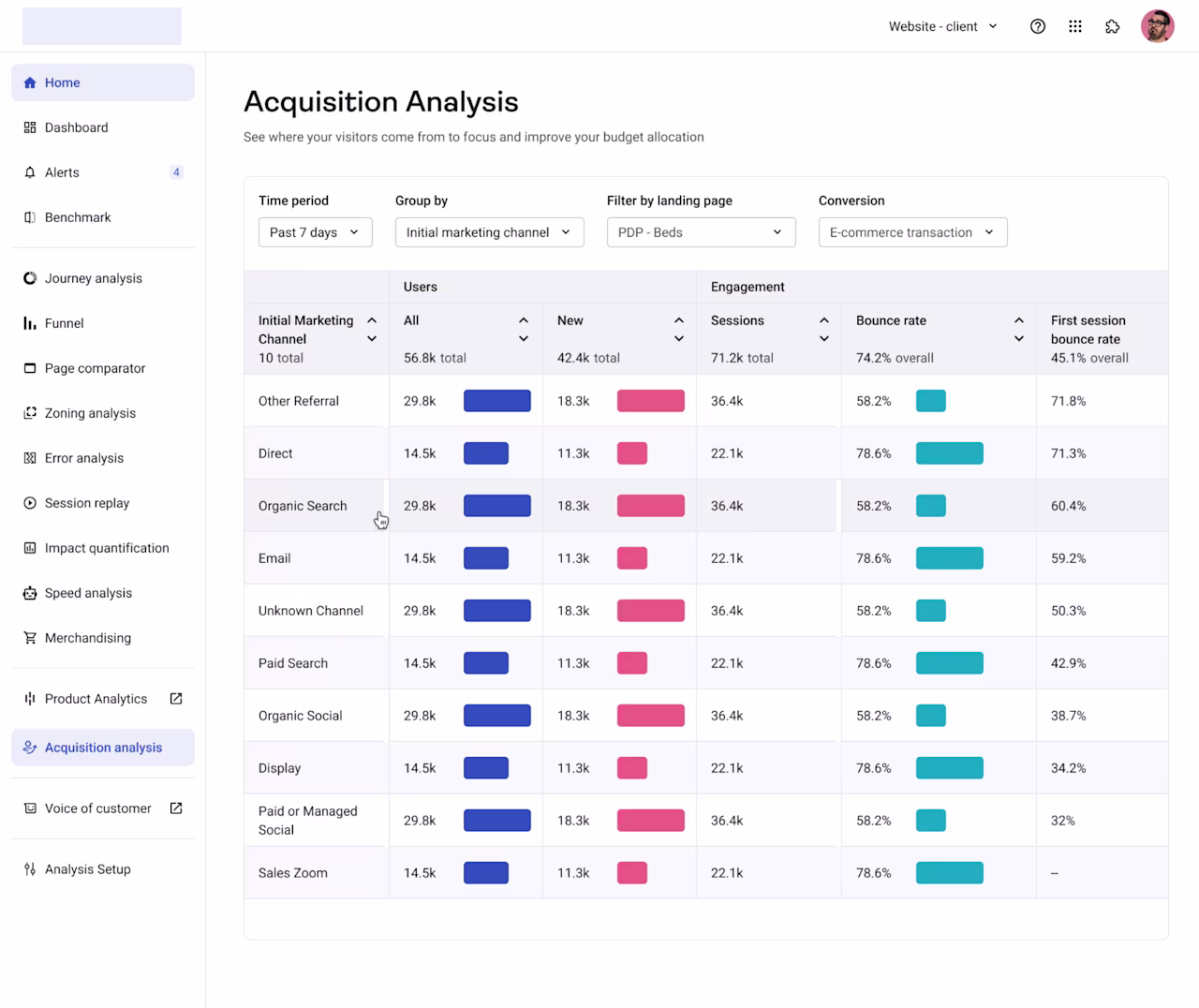This screenshot has width=1199, height=1008.
Task: Click the Voice of customer icon
Action: pyautogui.click(x=30, y=808)
